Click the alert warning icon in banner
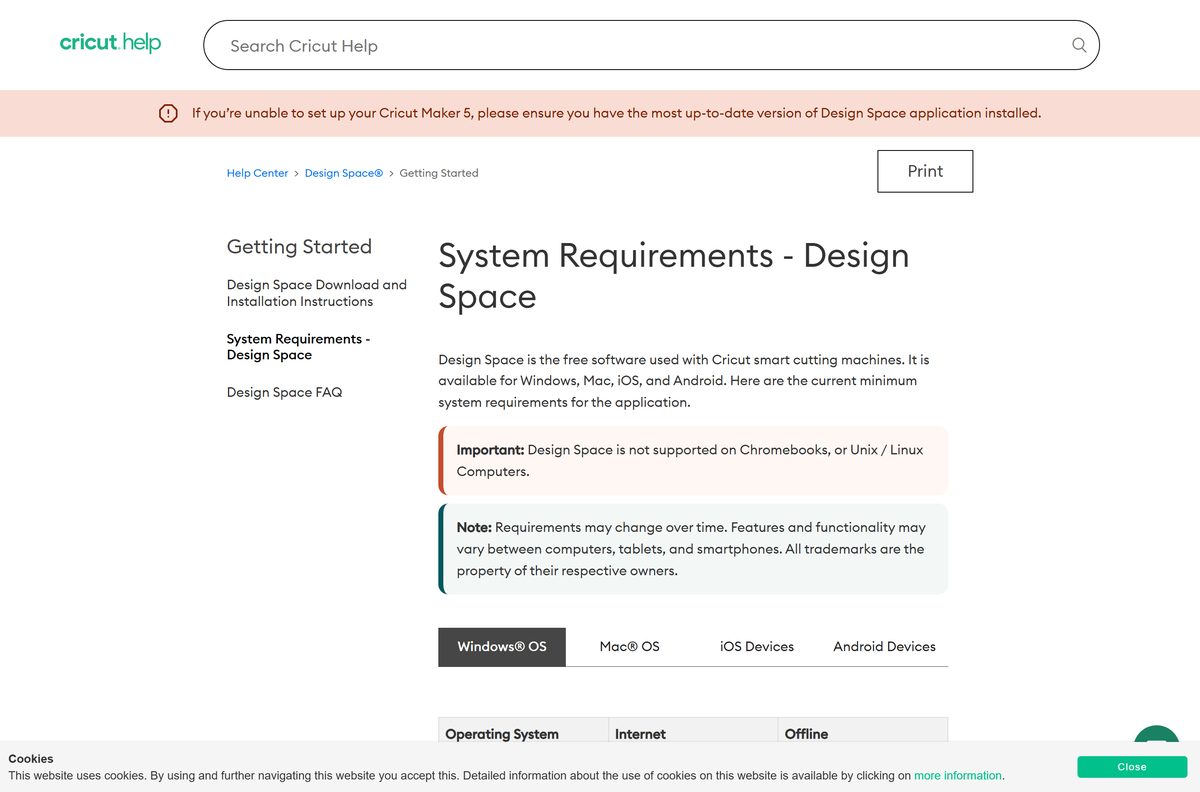This screenshot has width=1200, height=792. coord(168,113)
